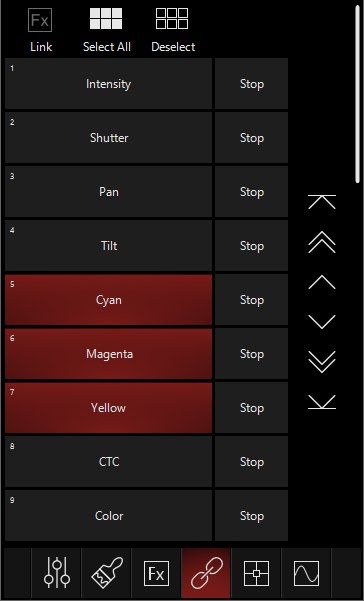Toggle the Intensity attribute selection
The width and height of the screenshot is (364, 601).
(108, 84)
